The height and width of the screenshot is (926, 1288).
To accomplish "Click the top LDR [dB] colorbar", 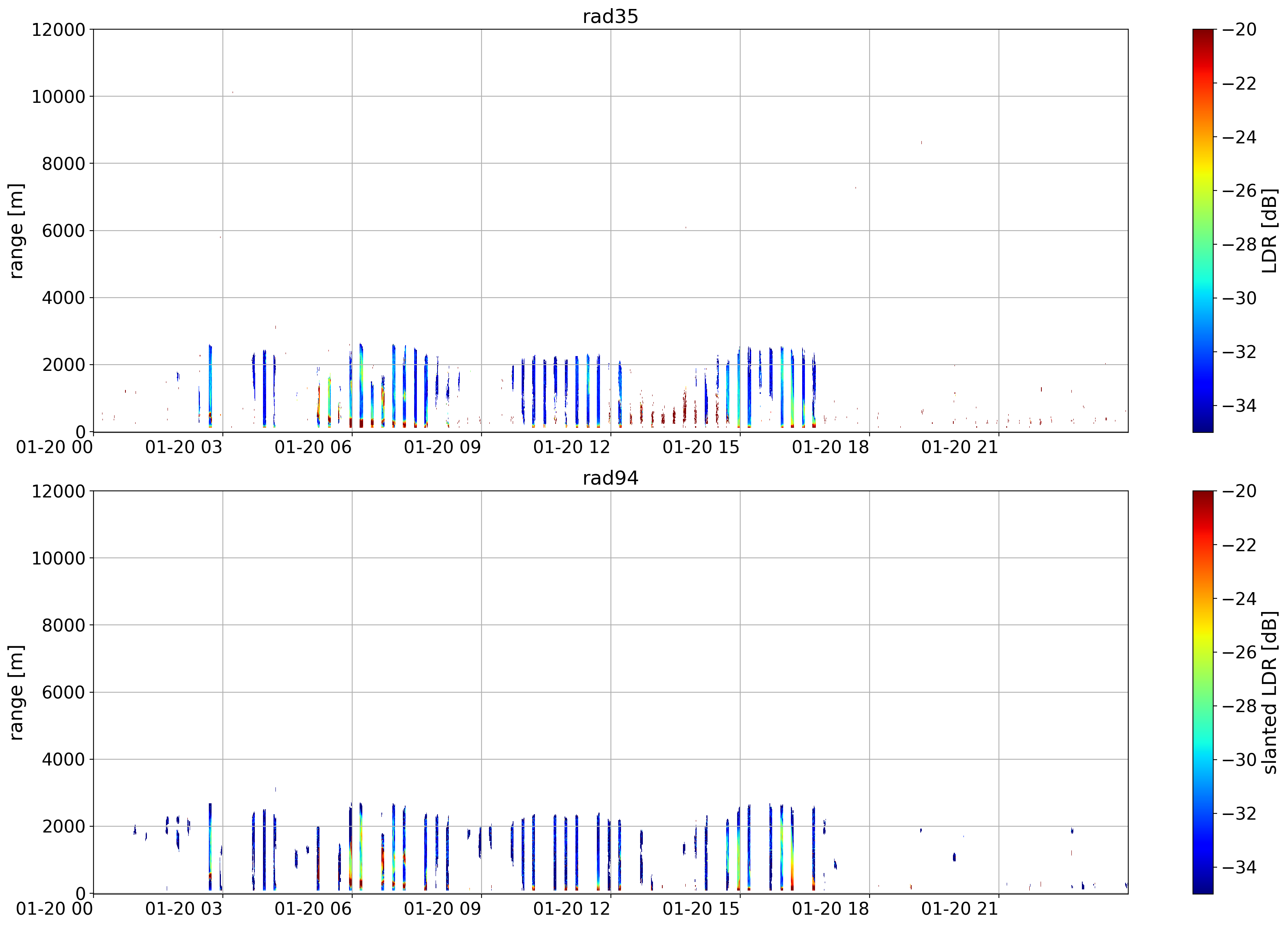I will pyautogui.click(x=1203, y=231).
